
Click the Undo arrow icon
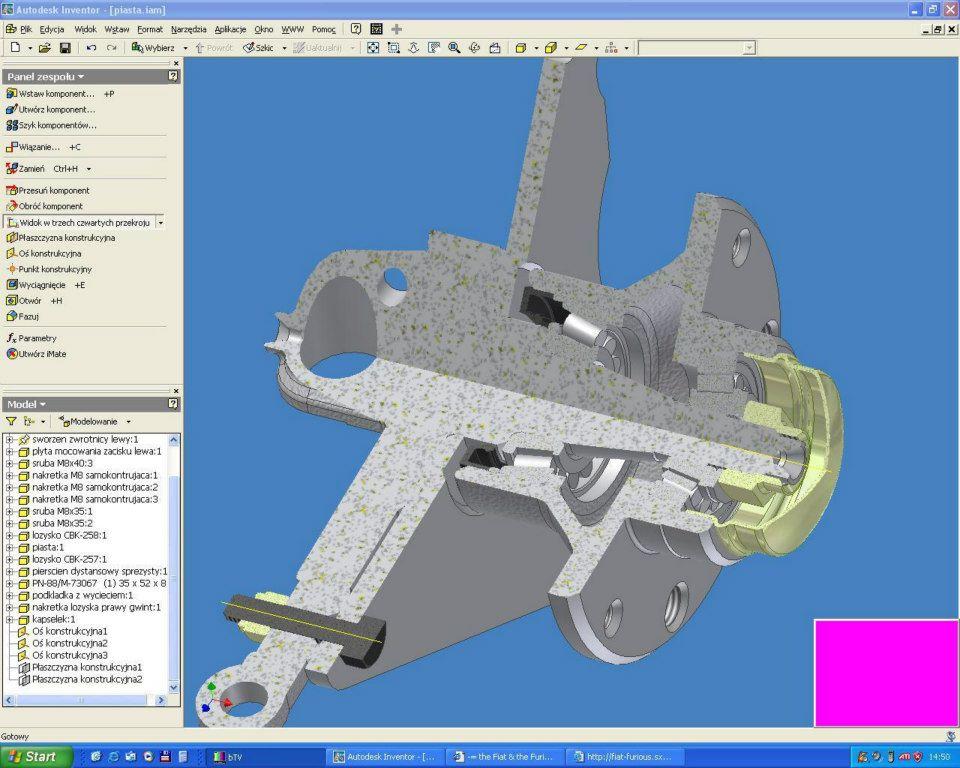[x=91, y=48]
